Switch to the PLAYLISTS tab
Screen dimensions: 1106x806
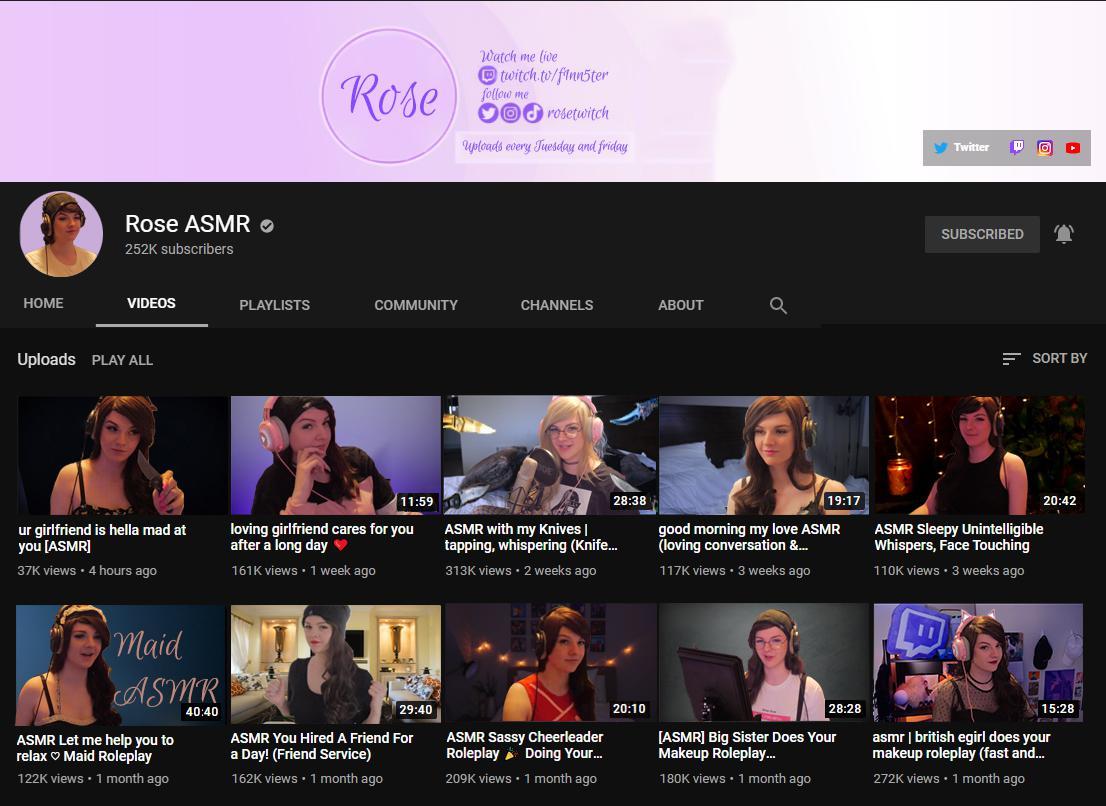point(274,305)
